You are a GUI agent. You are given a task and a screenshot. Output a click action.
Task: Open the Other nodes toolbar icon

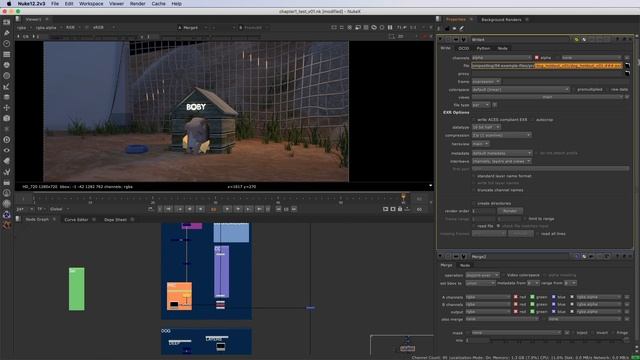7,182
